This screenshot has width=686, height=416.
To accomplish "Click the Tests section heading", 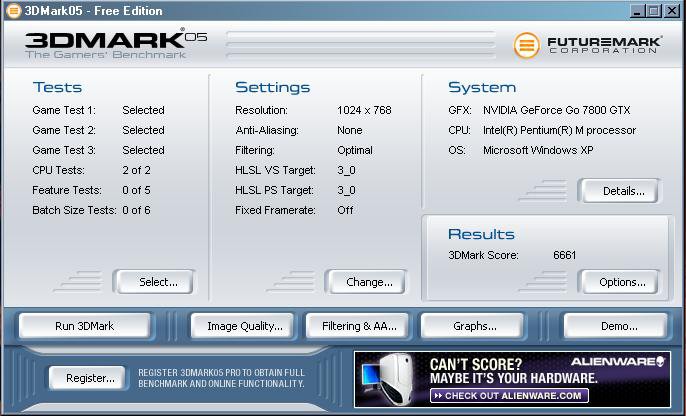I will (57, 87).
